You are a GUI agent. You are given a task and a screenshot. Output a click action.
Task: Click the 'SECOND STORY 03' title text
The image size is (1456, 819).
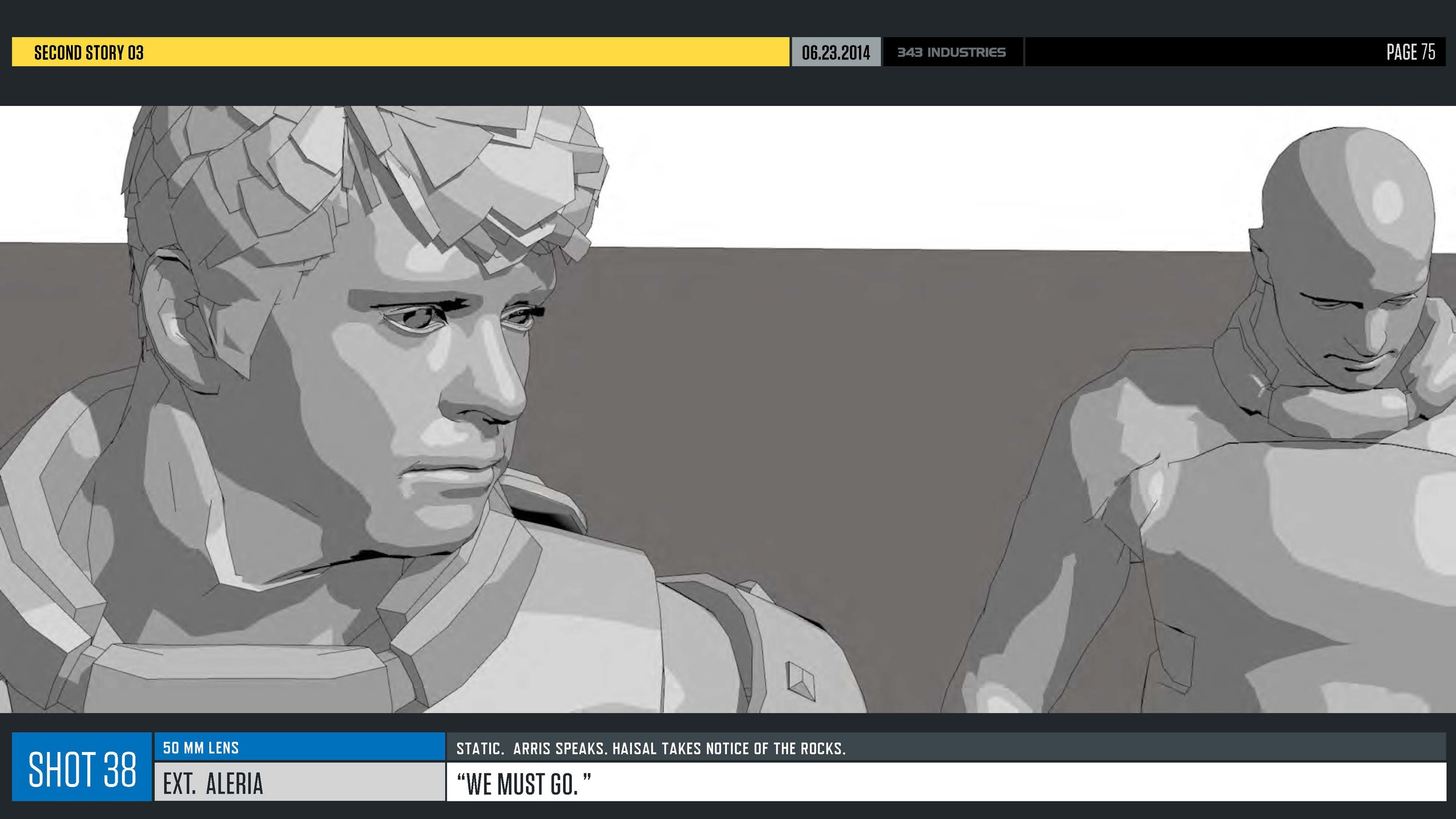[89, 52]
